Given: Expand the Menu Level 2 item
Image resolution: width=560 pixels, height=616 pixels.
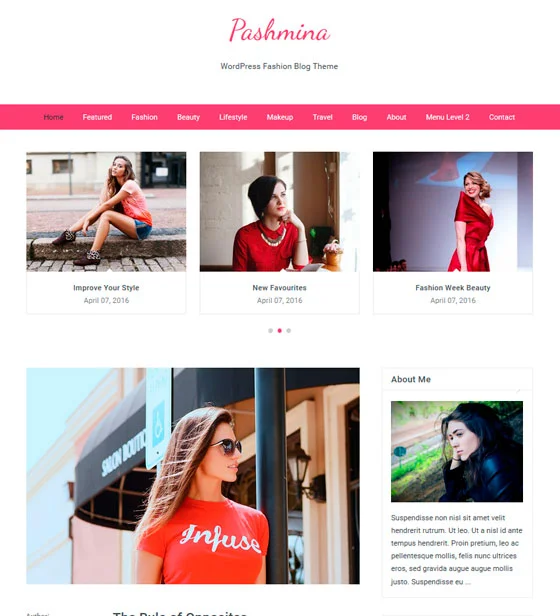Looking at the screenshot, I should click(x=448, y=117).
